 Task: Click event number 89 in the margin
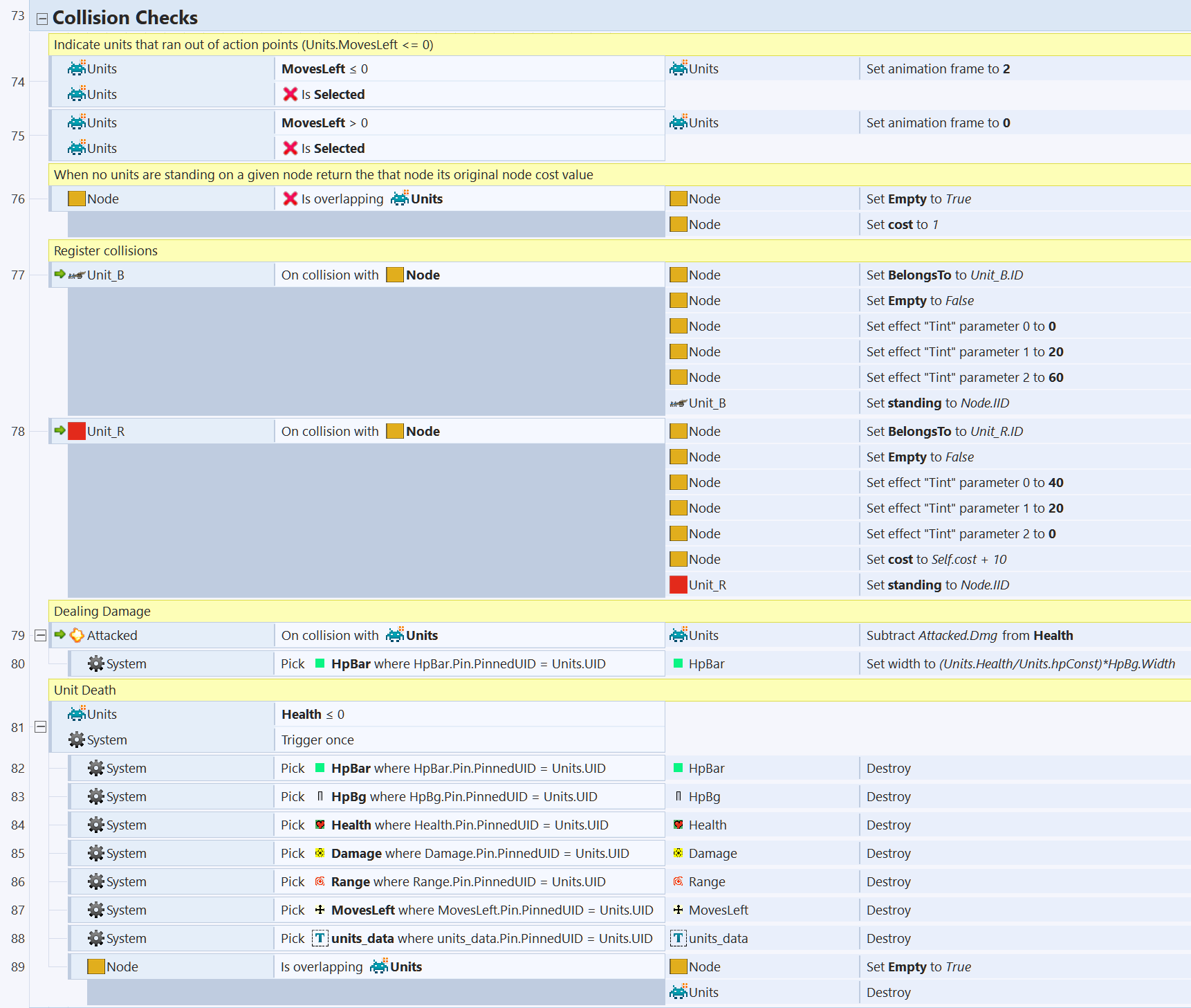tap(18, 966)
